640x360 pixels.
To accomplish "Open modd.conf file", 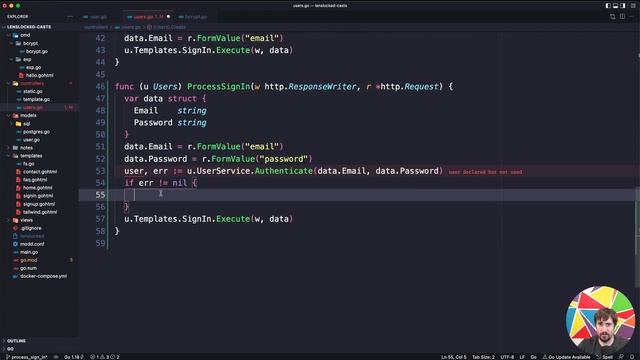I will click(32, 244).
